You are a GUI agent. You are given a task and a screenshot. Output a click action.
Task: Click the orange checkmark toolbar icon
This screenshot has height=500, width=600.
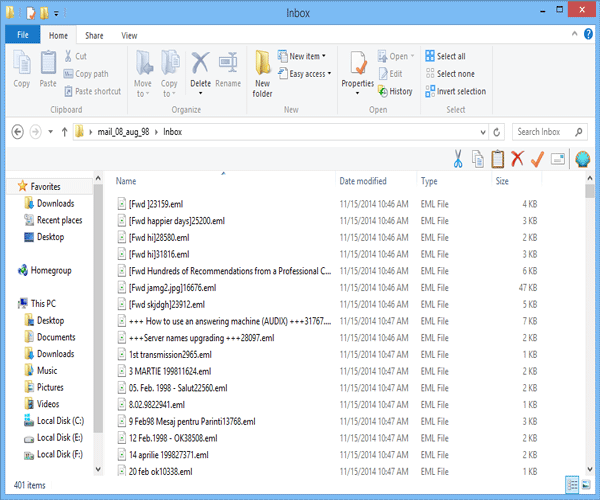point(537,159)
